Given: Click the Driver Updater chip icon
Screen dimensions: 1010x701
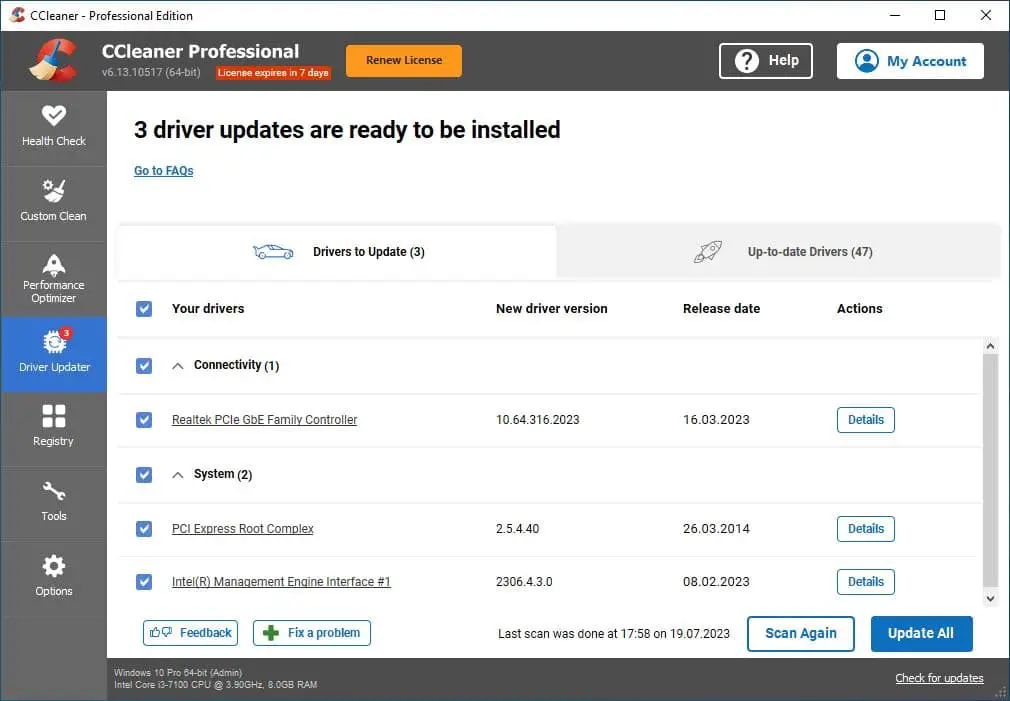Looking at the screenshot, I should point(54,341).
